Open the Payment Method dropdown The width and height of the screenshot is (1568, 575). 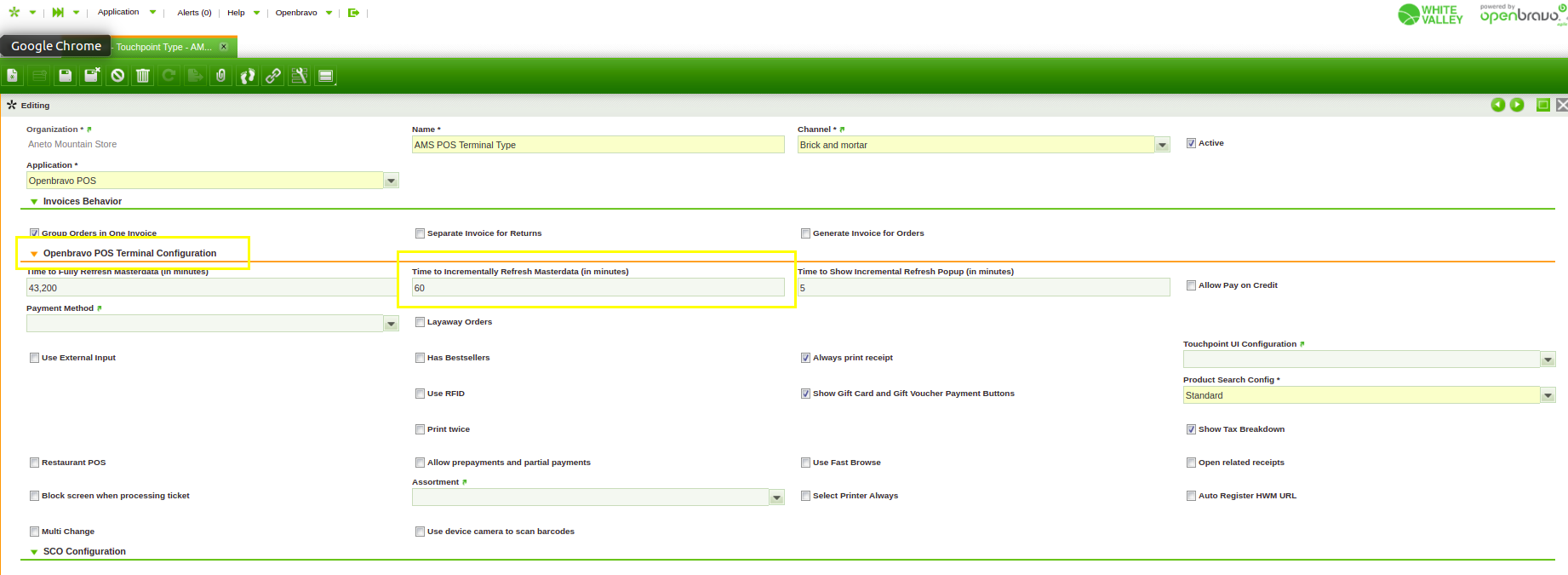391,325
